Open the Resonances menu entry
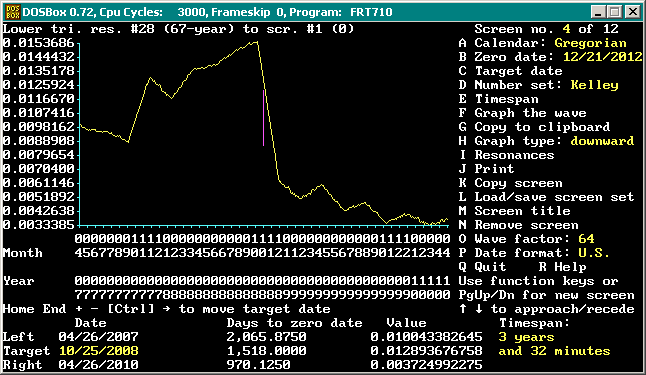 point(506,155)
